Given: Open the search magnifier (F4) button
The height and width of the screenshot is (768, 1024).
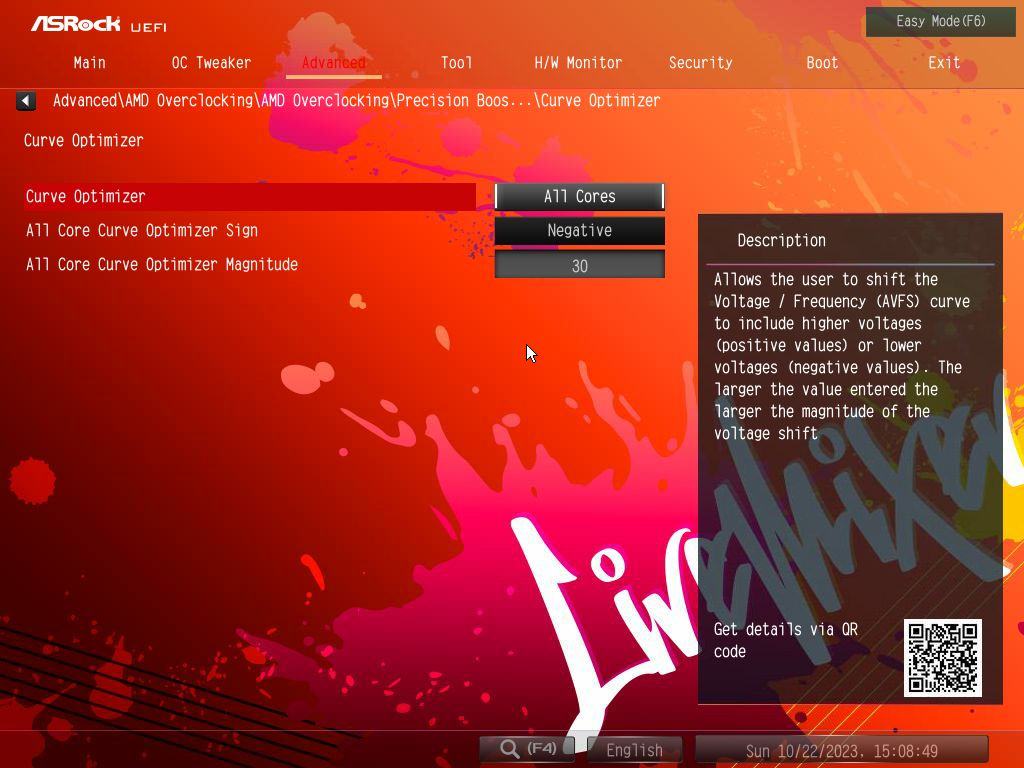Looking at the screenshot, I should pyautogui.click(x=527, y=748).
